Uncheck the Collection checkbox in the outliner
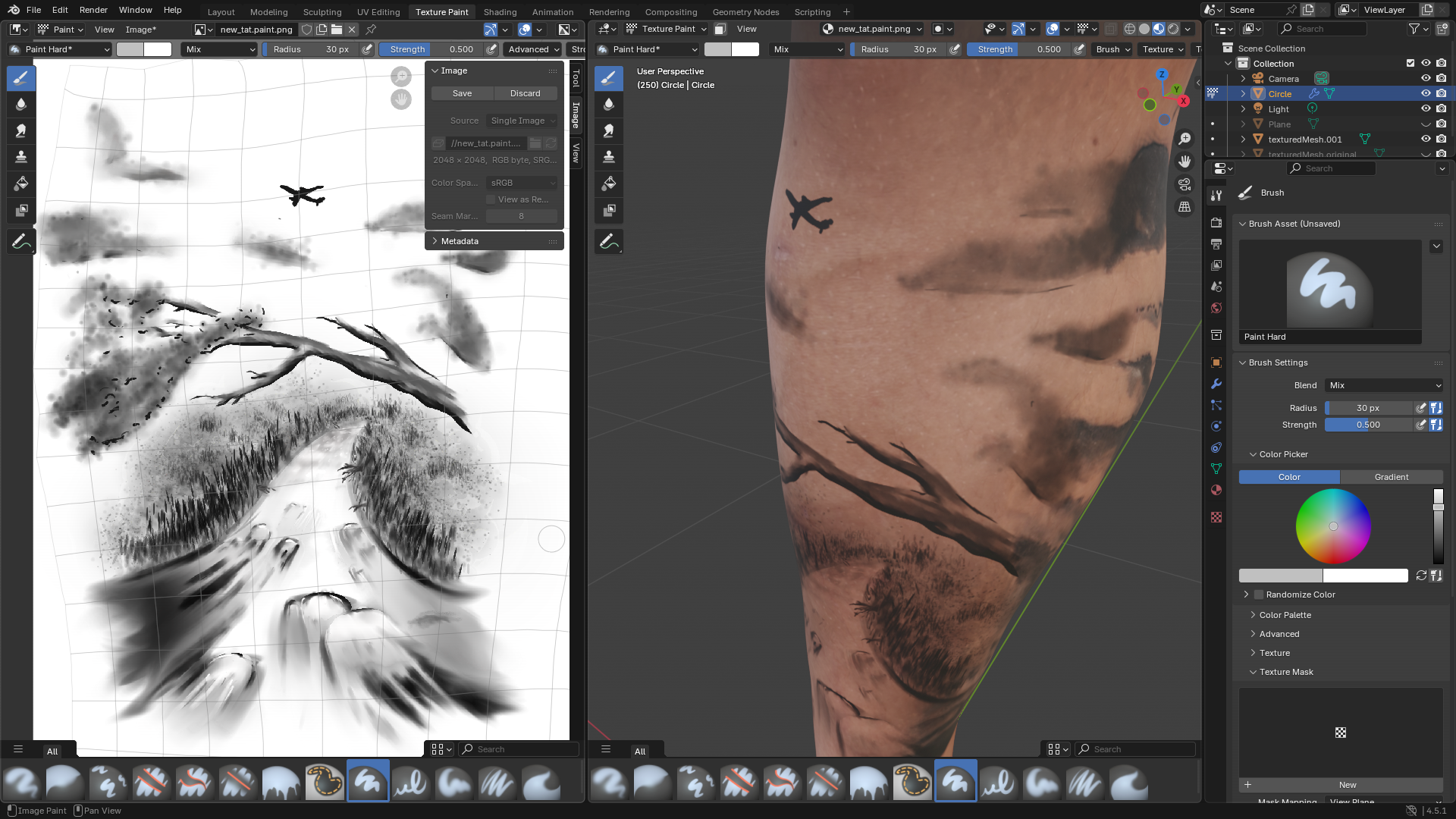The image size is (1456, 819). tap(1410, 64)
